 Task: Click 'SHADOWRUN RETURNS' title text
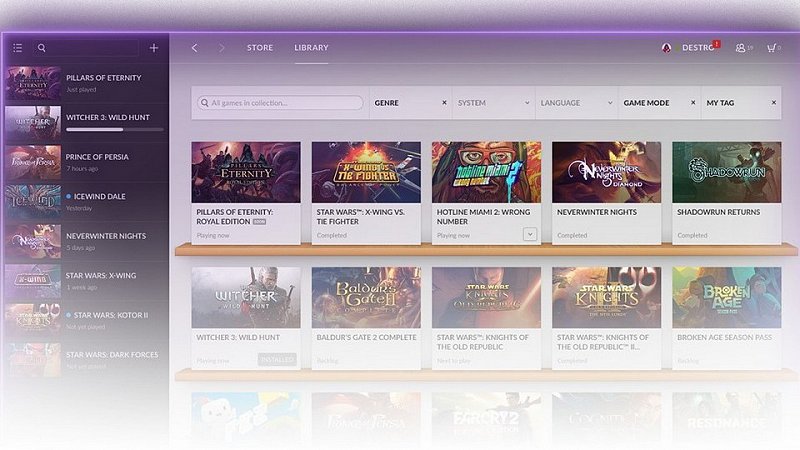(x=718, y=212)
